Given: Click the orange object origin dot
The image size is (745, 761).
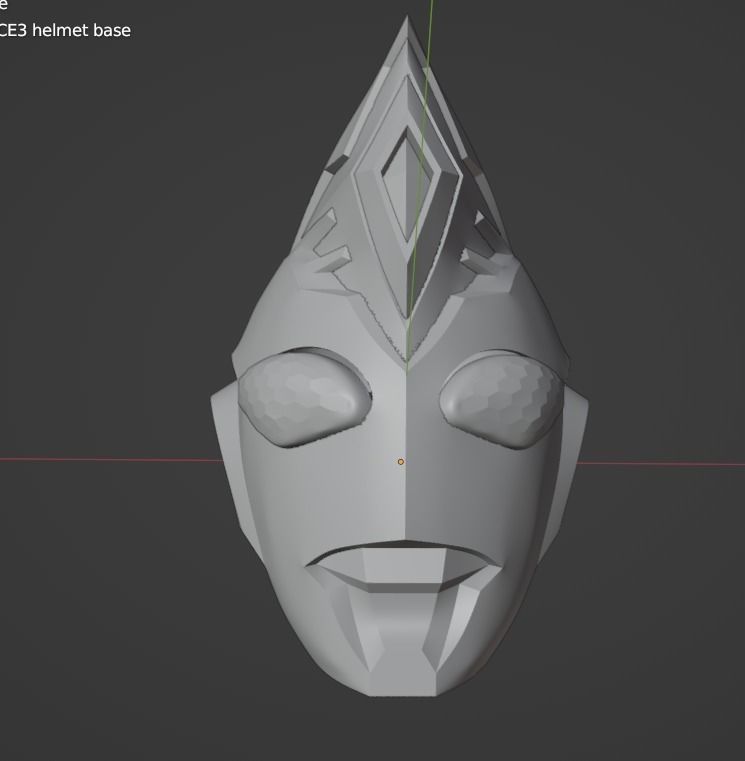Looking at the screenshot, I should [400, 462].
